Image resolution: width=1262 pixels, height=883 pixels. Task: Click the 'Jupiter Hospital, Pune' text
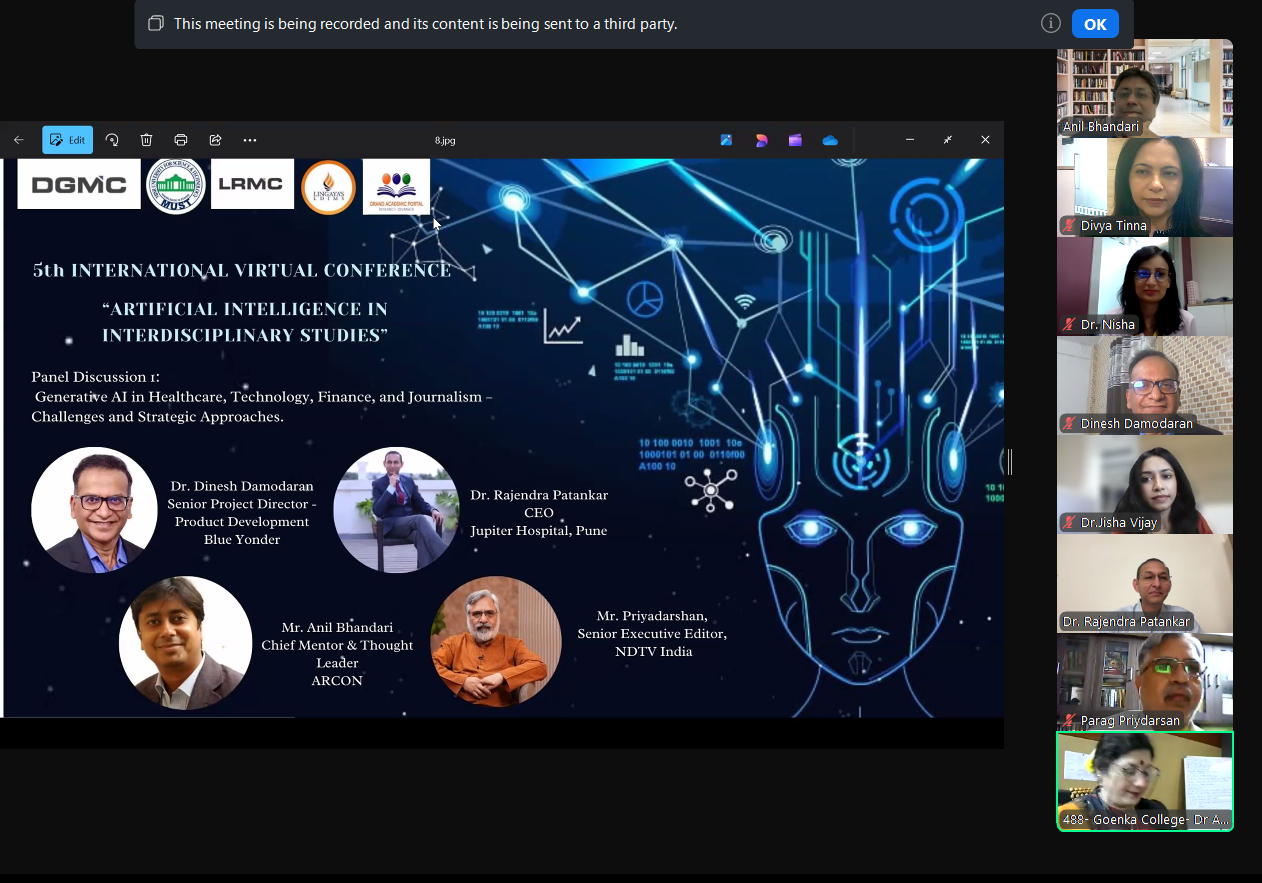point(539,531)
